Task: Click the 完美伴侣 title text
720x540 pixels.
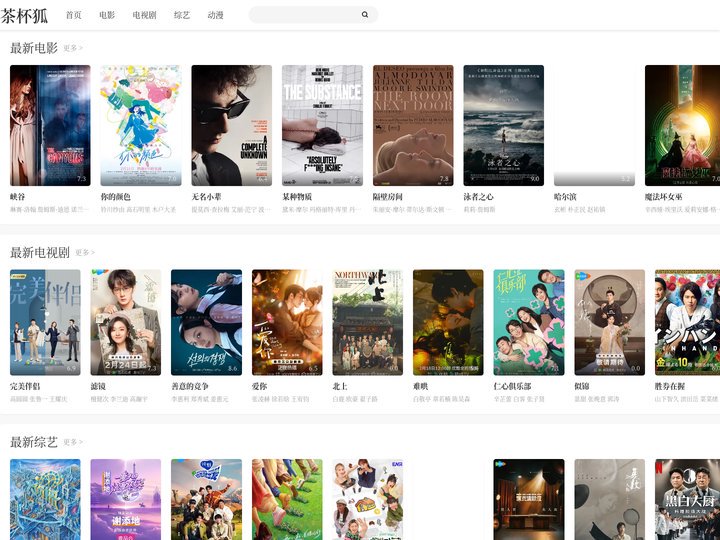Action: pos(25,386)
